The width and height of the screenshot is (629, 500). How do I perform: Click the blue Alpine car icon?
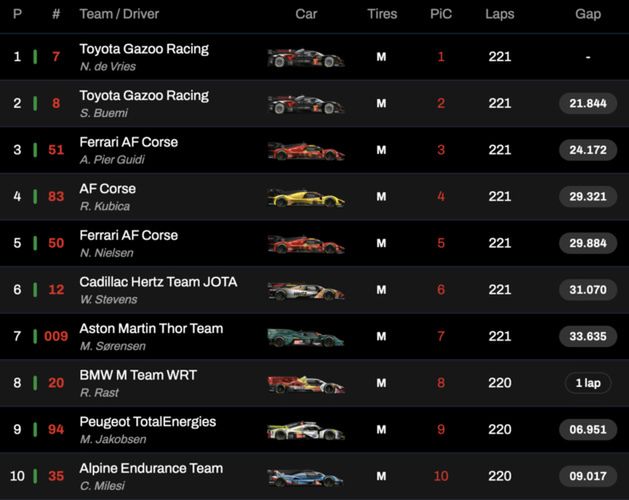(x=305, y=477)
